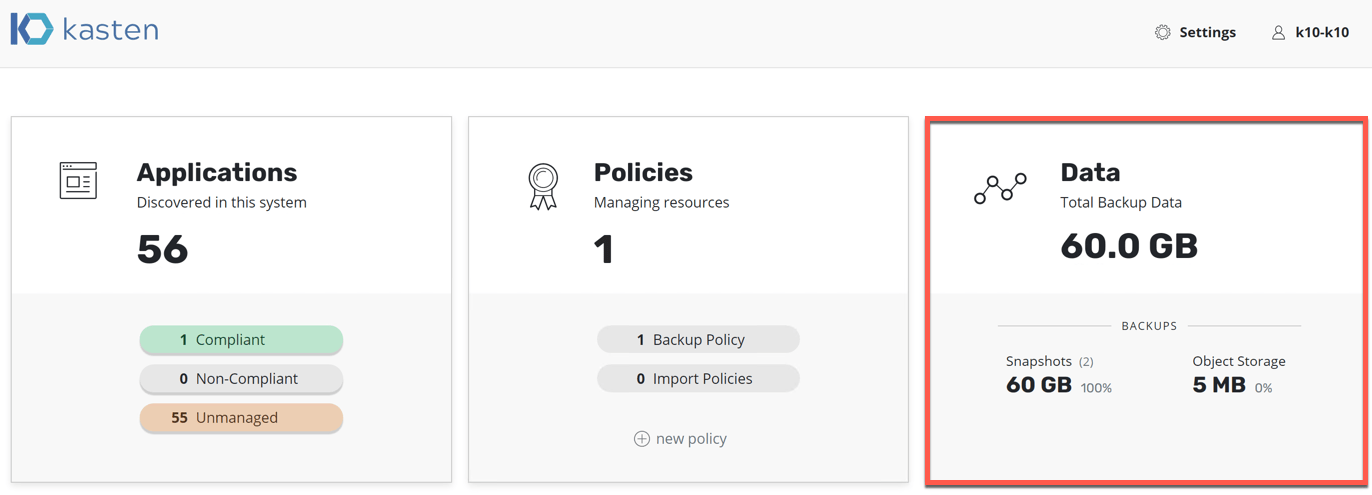The image size is (1372, 495).
Task: Click the Applications window icon
Action: click(x=78, y=181)
